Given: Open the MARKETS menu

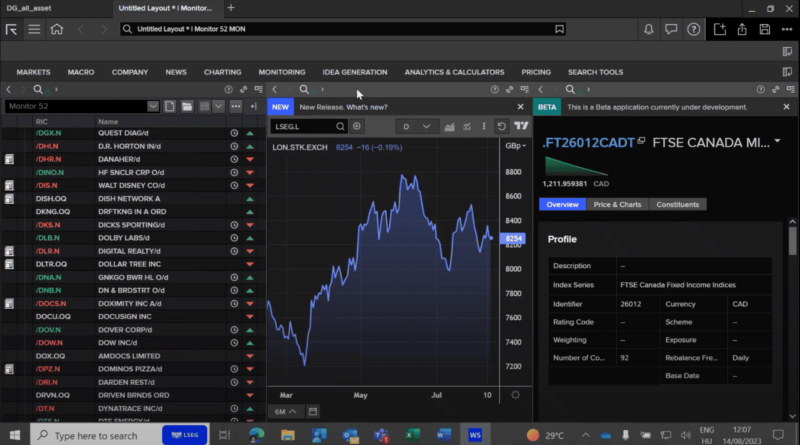Looking at the screenshot, I should [x=33, y=72].
